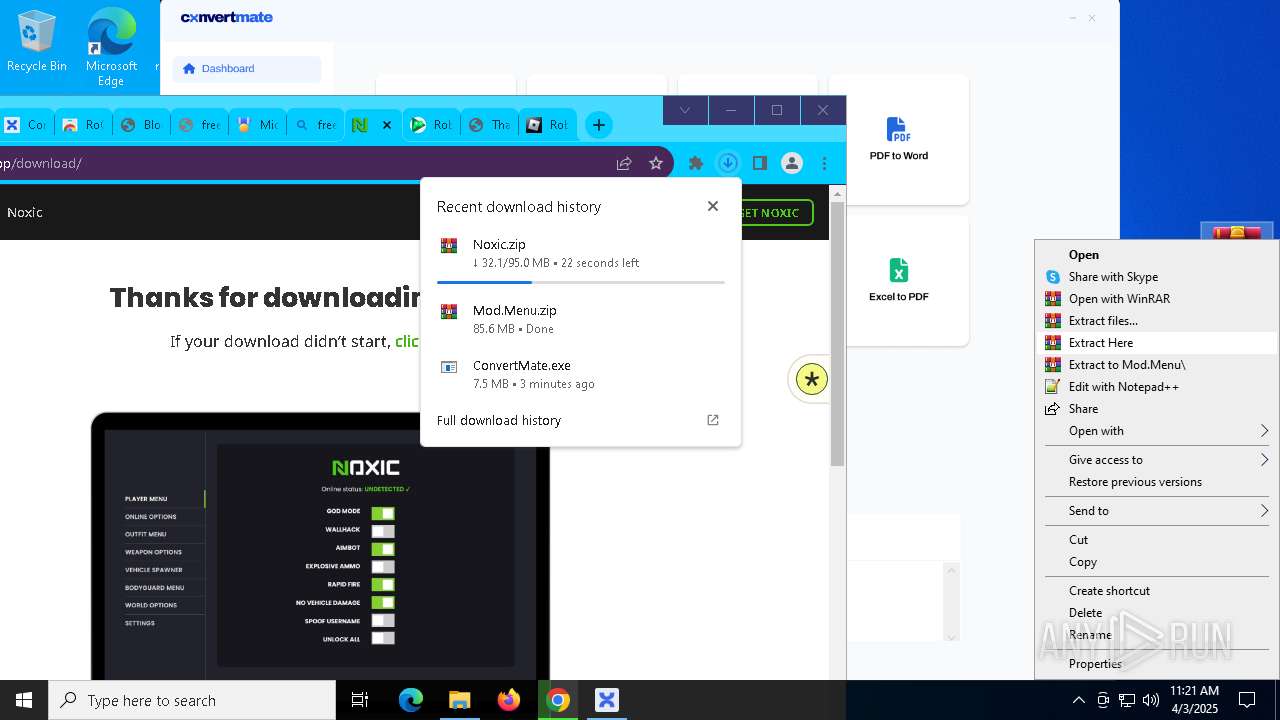Open Dashboard in ConvertMate sidebar
Viewport: 1280px width, 720px height.
tap(247, 69)
